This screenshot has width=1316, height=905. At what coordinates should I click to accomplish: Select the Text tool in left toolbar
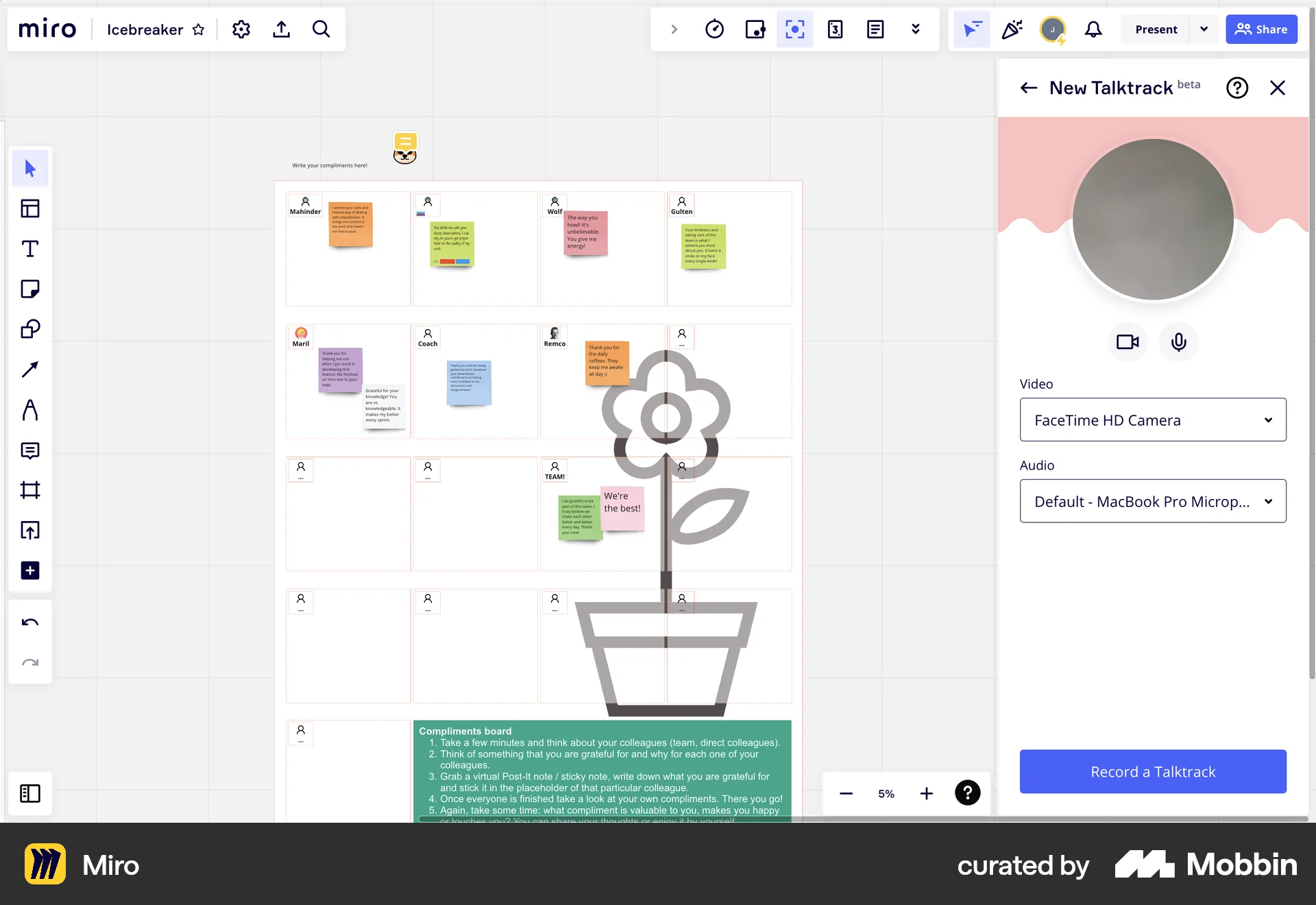[x=29, y=249]
